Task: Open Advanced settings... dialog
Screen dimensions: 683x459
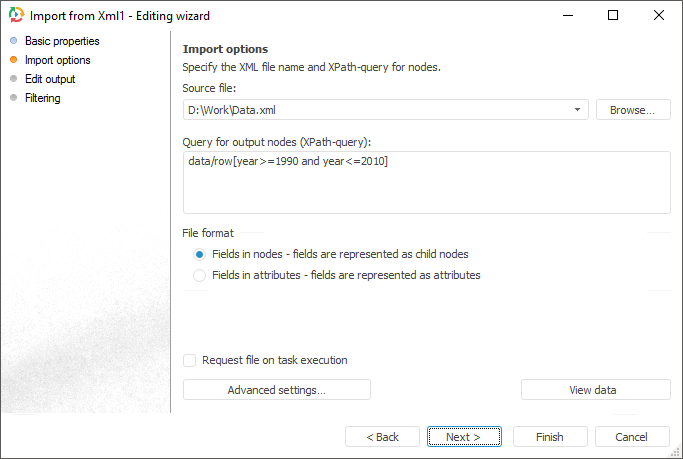Action: 276,390
